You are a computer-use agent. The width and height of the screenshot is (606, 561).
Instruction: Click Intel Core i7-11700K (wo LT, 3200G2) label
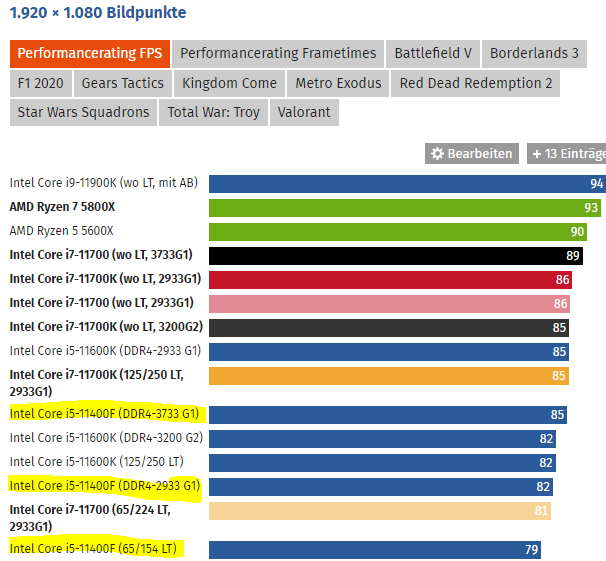point(106,327)
